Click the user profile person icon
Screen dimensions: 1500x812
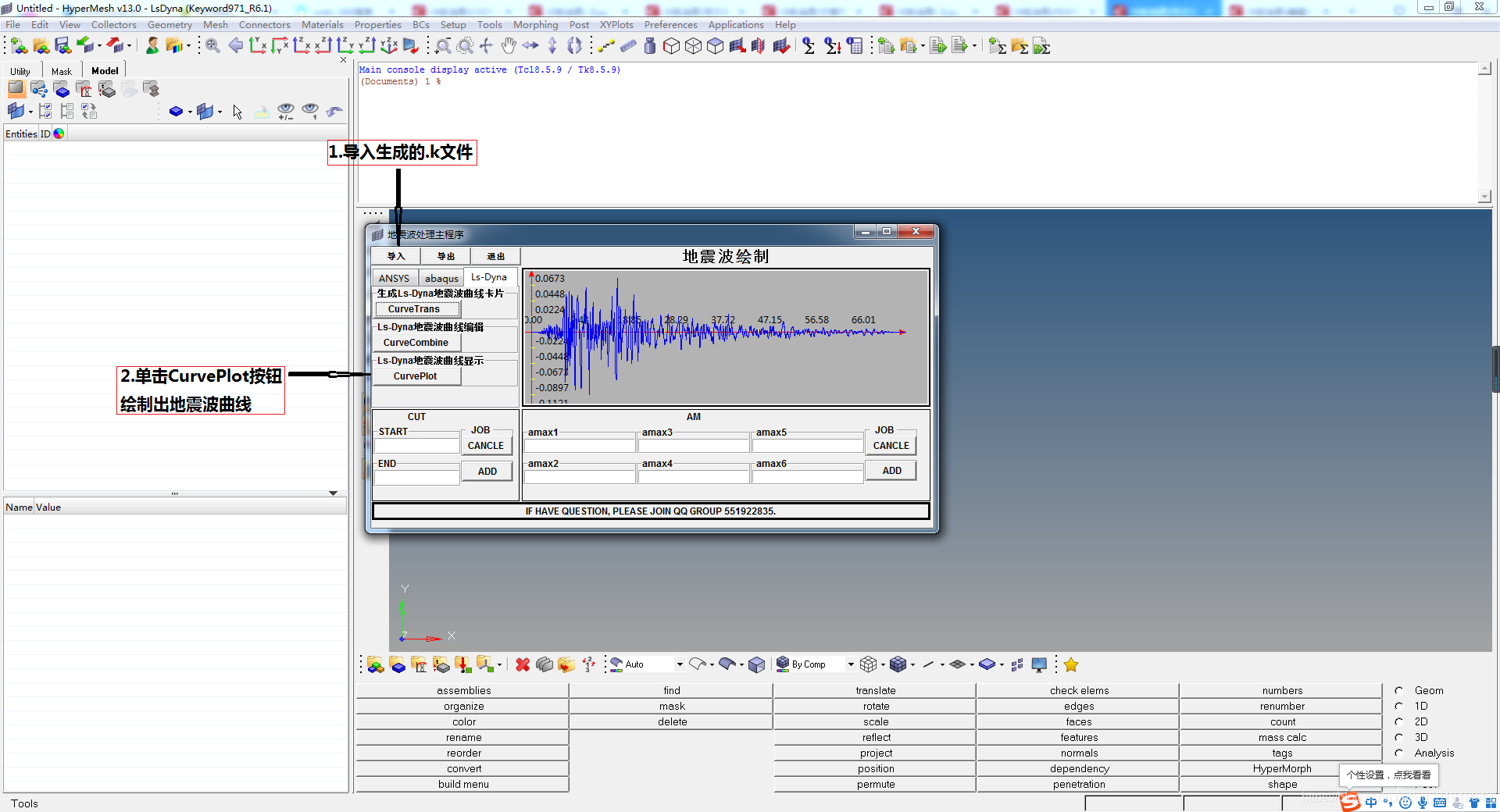point(152,46)
